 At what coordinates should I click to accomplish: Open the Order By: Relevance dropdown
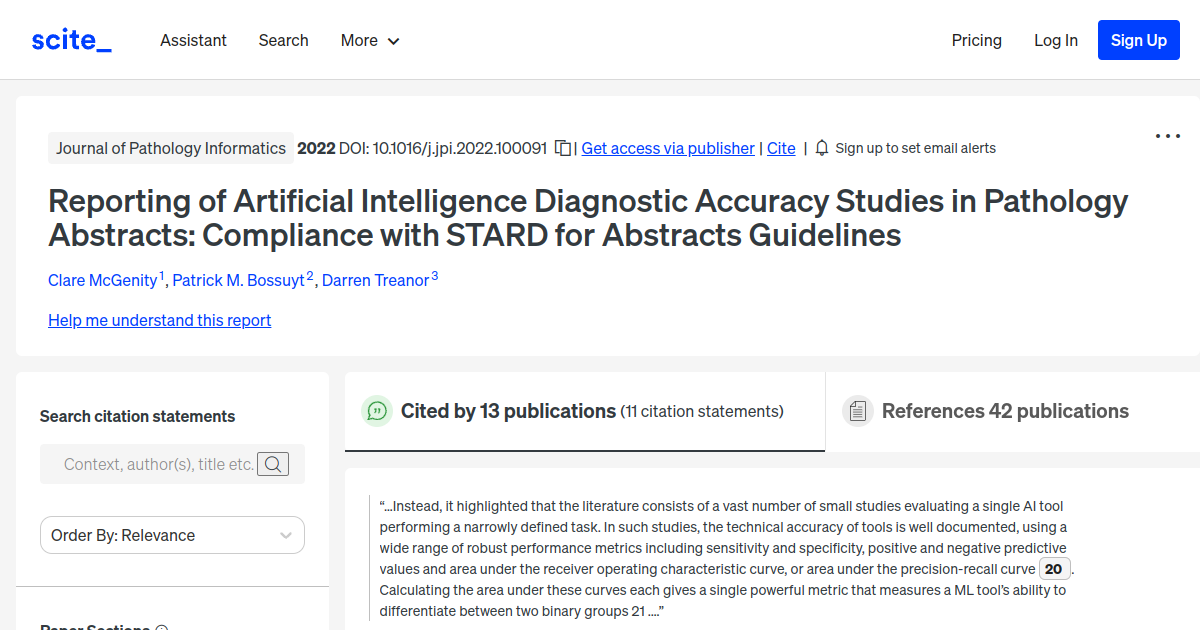coord(171,535)
